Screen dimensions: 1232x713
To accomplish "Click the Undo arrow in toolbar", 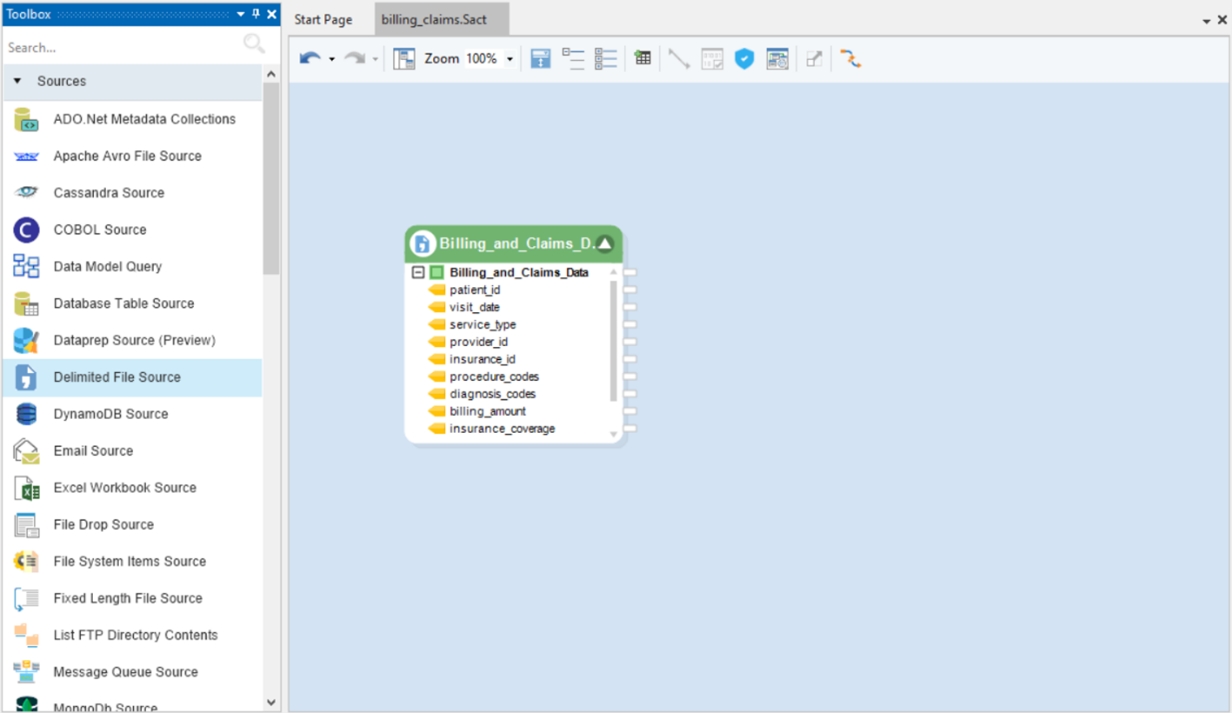I will click(x=309, y=59).
